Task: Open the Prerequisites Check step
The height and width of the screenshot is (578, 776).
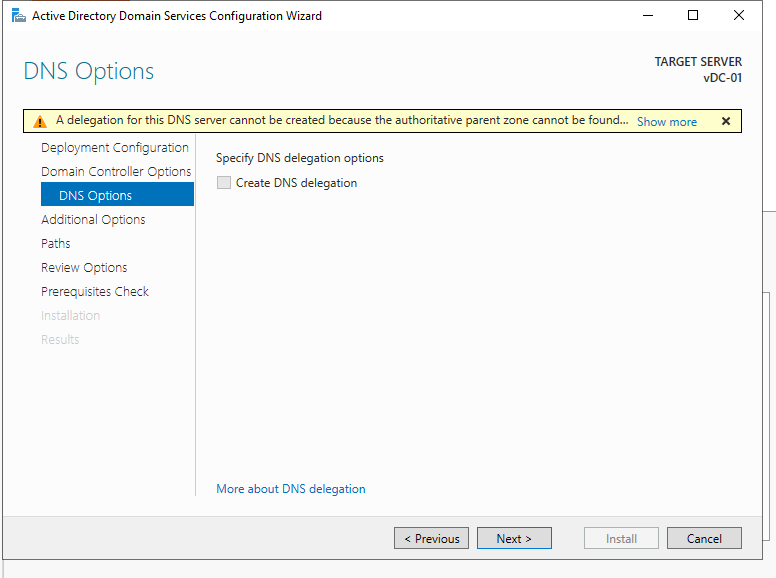Action: (95, 291)
